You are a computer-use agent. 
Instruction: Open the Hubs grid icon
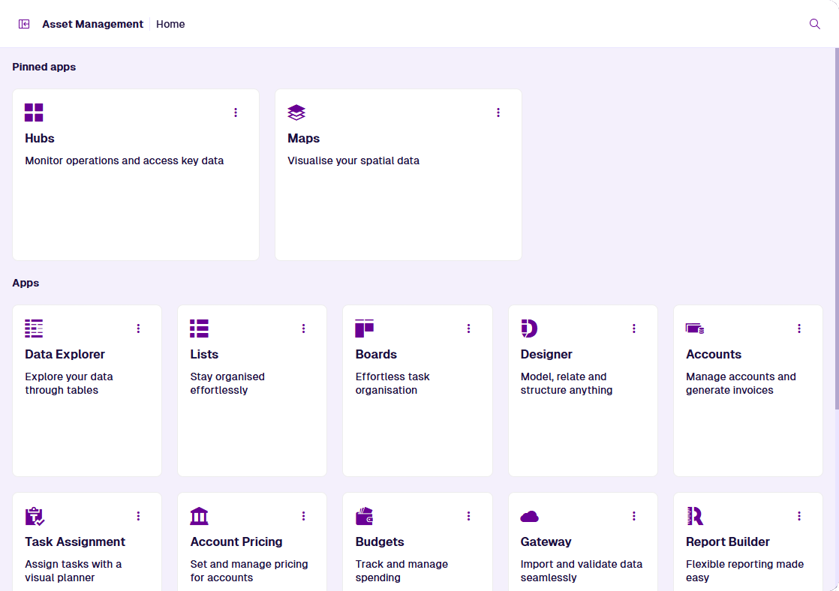[x=34, y=112]
